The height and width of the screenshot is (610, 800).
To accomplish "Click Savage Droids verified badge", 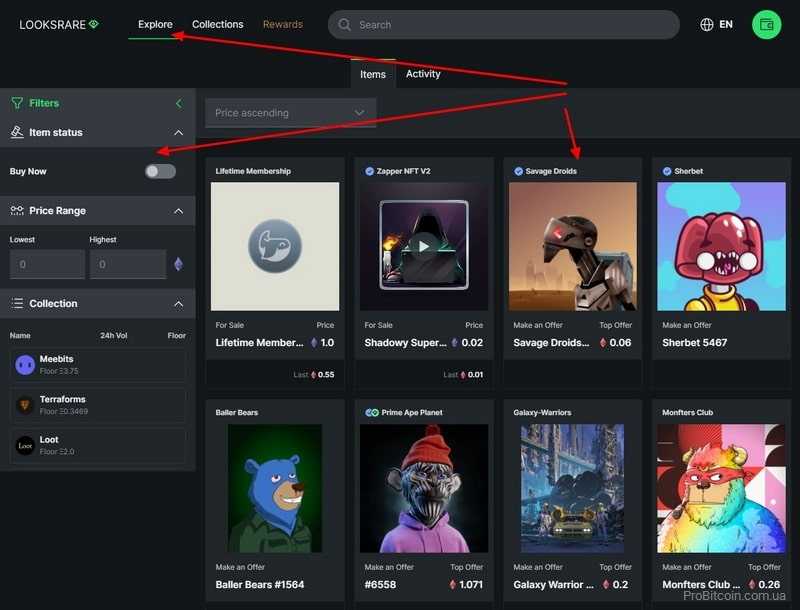I will pyautogui.click(x=518, y=171).
